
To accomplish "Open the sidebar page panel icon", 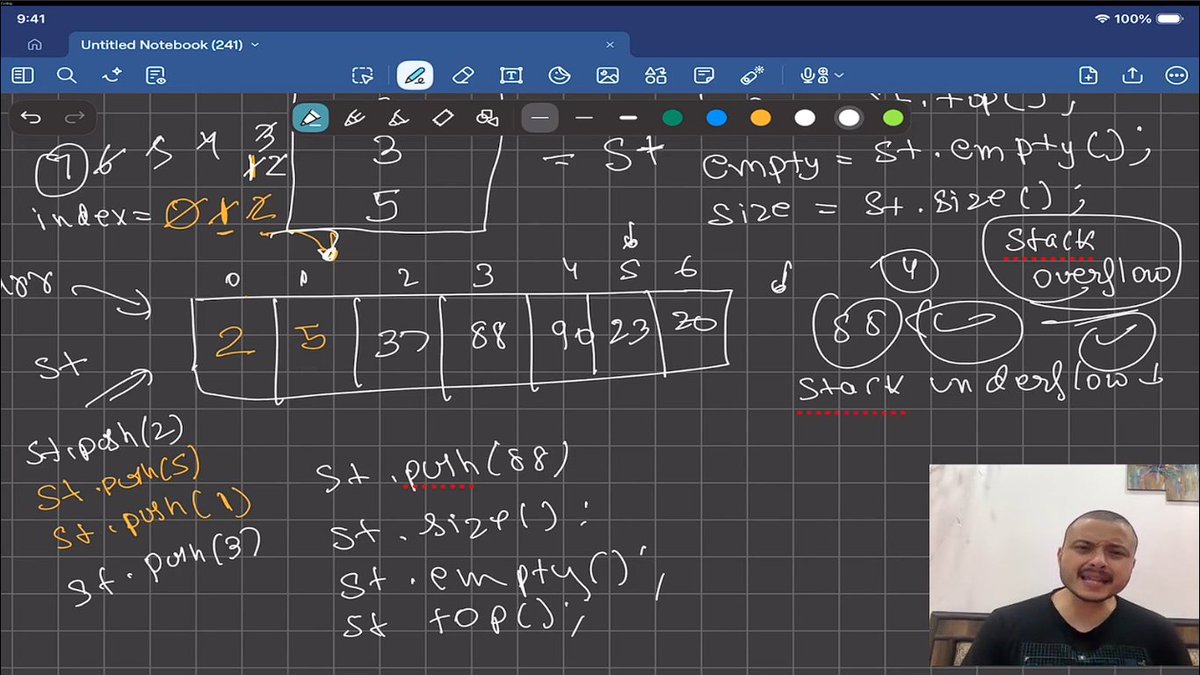I will pos(22,75).
